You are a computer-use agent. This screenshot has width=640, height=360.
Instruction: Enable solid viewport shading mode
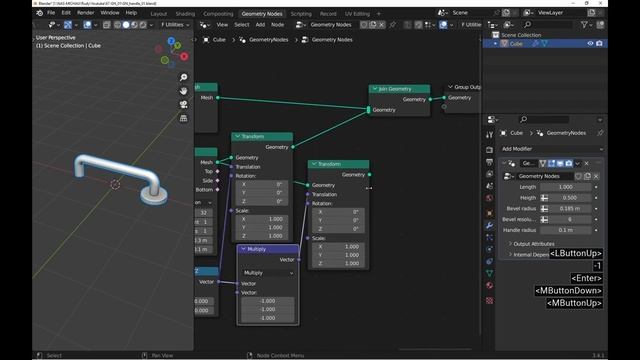(126, 25)
